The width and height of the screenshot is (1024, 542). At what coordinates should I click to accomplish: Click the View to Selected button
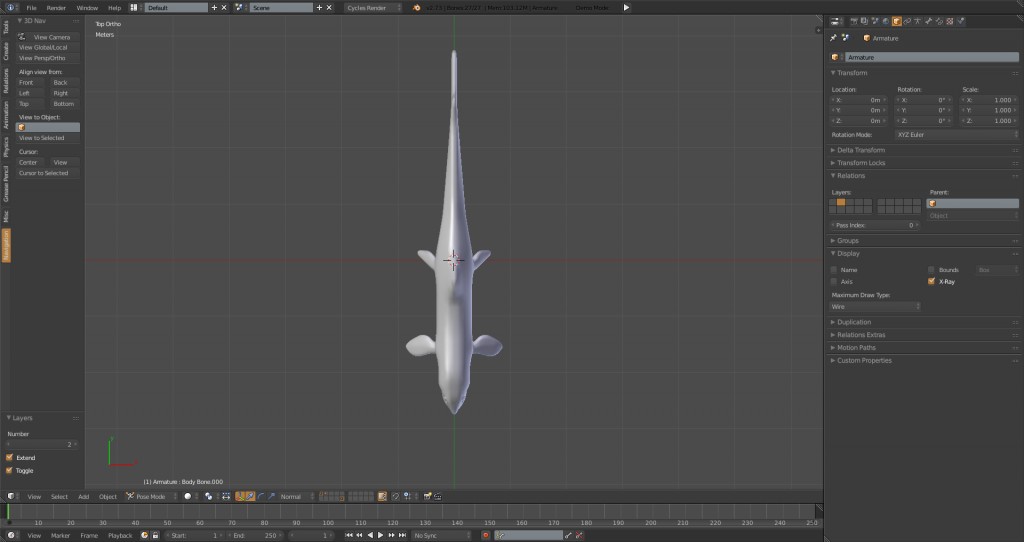click(x=48, y=138)
